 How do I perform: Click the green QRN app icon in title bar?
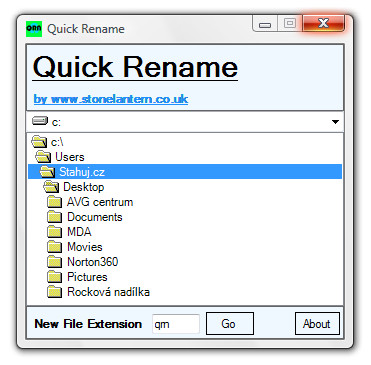point(34,29)
